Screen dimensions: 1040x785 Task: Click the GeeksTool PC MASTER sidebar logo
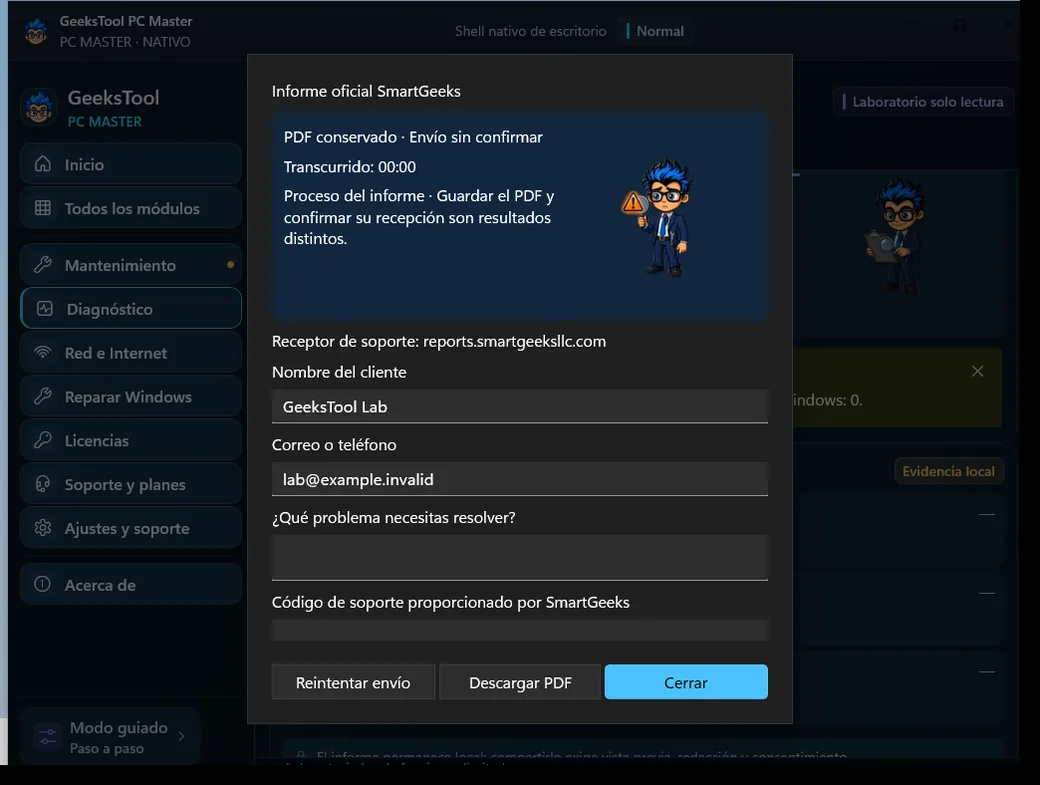point(38,107)
